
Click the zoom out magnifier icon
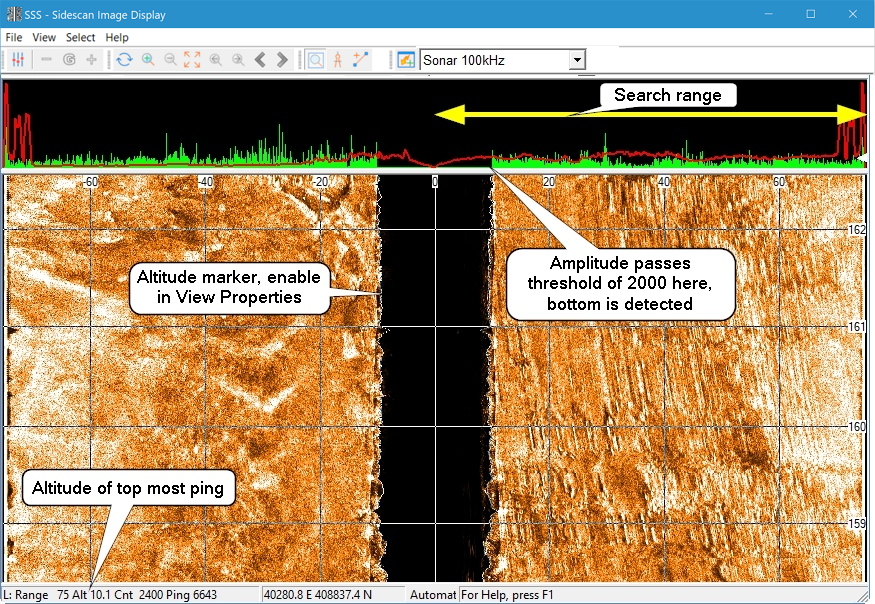(x=170, y=60)
